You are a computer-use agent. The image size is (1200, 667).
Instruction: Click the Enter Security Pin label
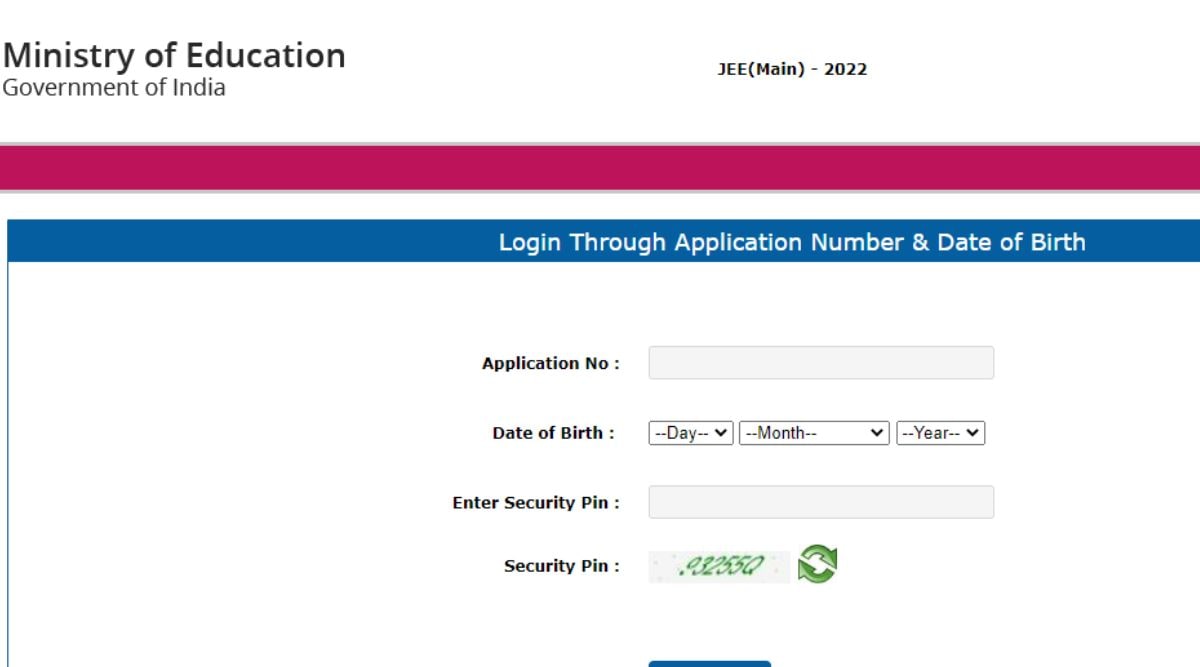pyautogui.click(x=536, y=503)
